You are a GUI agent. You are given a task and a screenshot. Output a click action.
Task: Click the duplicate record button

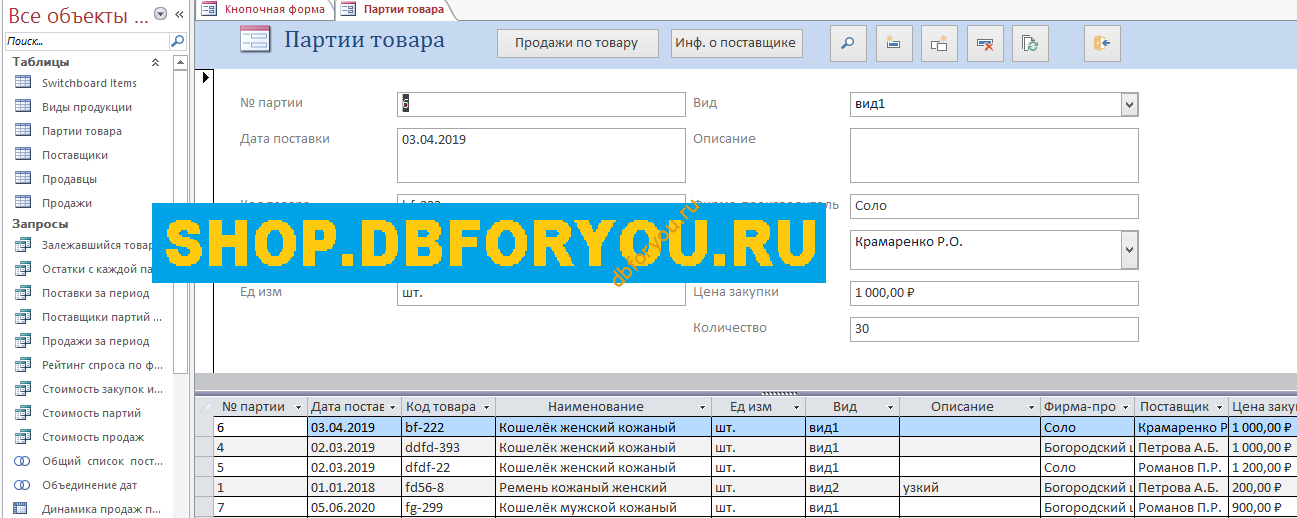[939, 43]
